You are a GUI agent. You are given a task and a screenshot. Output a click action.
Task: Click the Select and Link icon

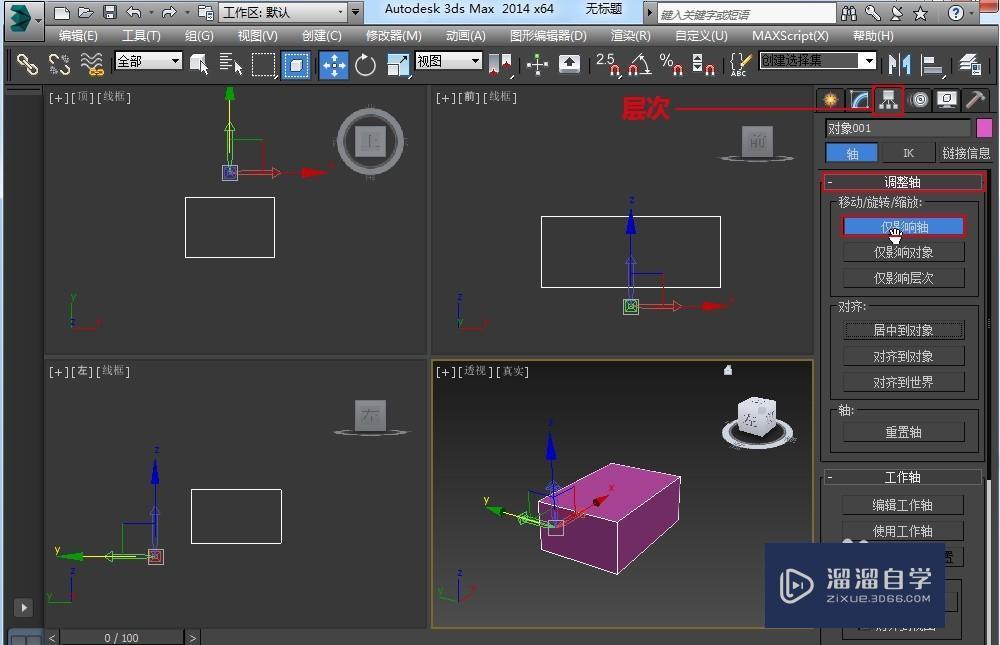25,64
